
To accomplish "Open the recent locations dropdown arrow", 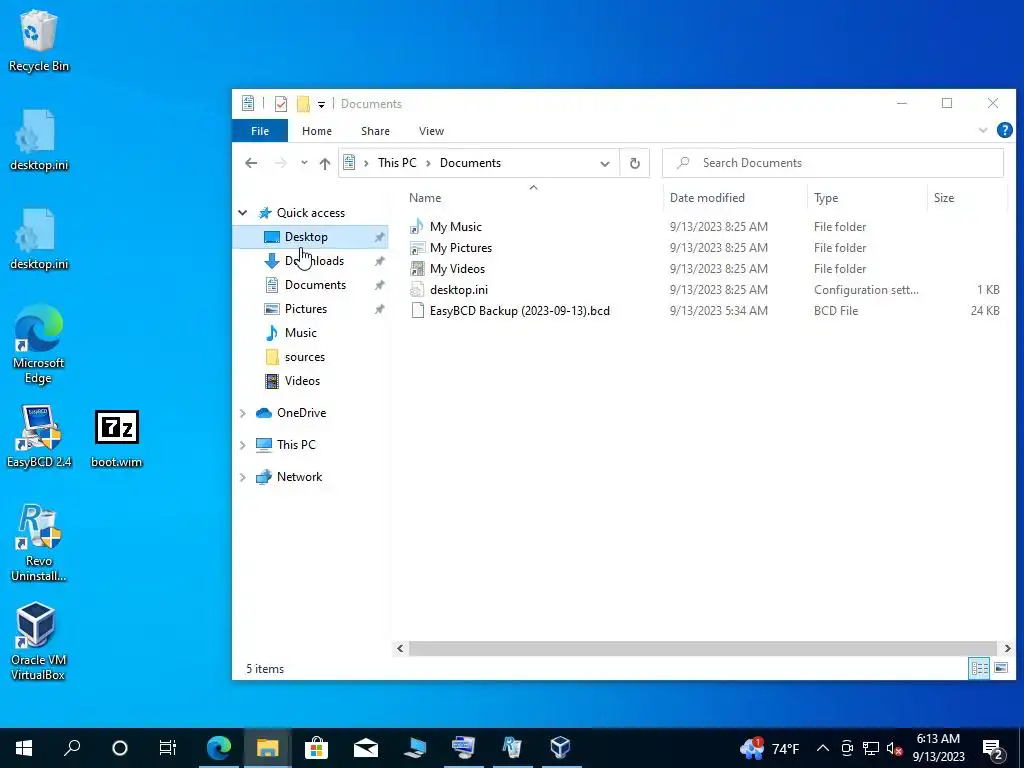I will (x=304, y=163).
